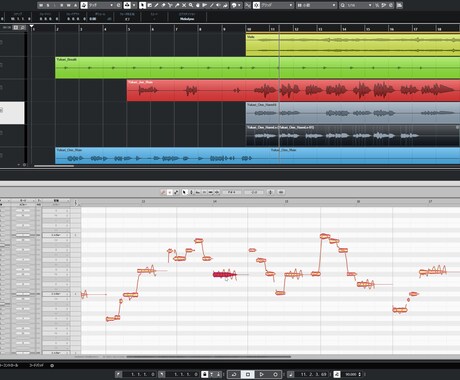Click bar 10 on the project ruler
460x380 pixels.
pos(249,29)
